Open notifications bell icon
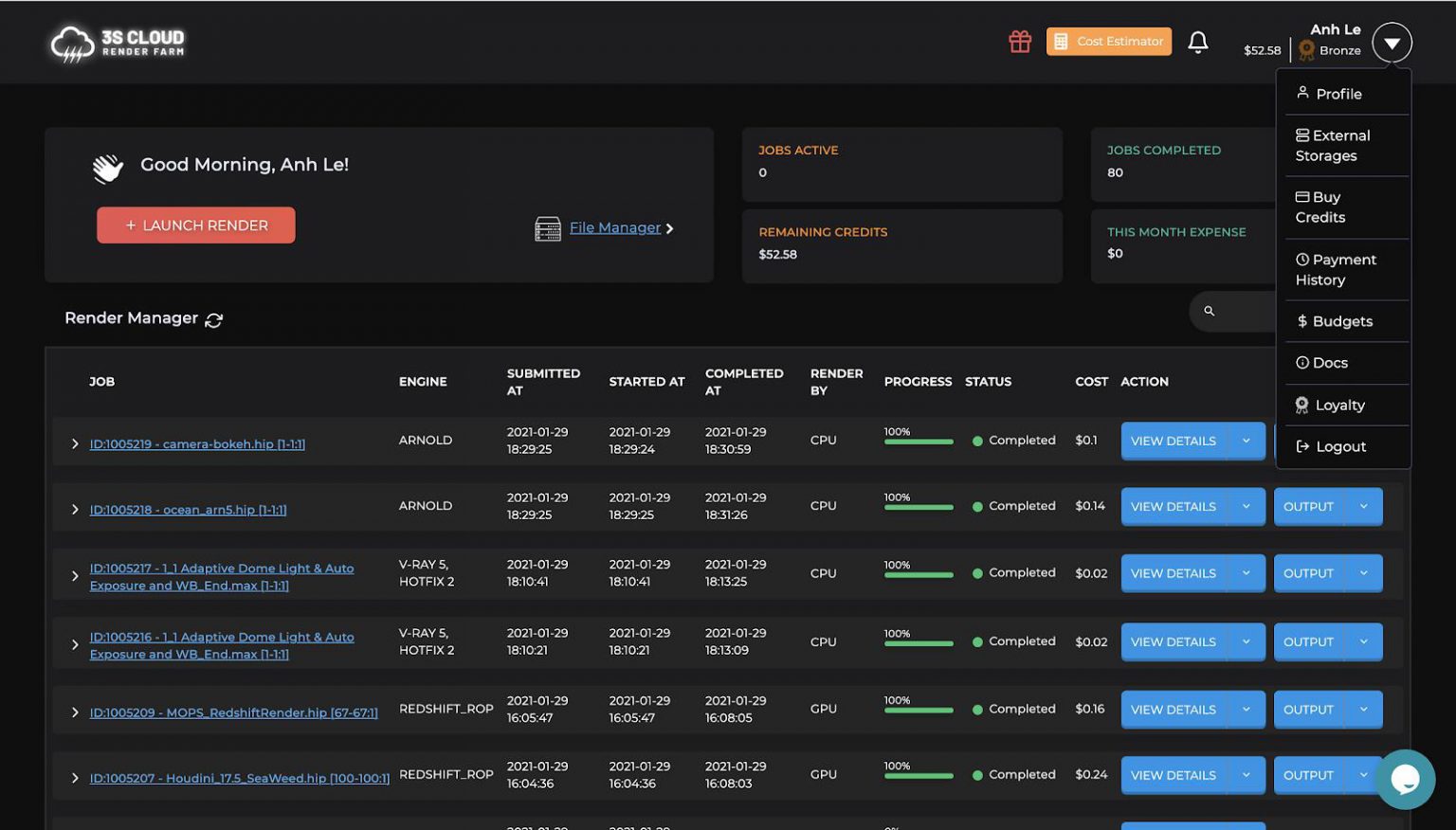 1197,42
